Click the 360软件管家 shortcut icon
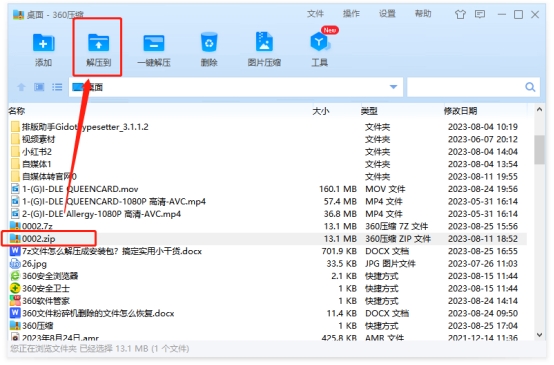Image resolution: width=554 pixels, height=365 pixels. pyautogui.click(x=15, y=301)
